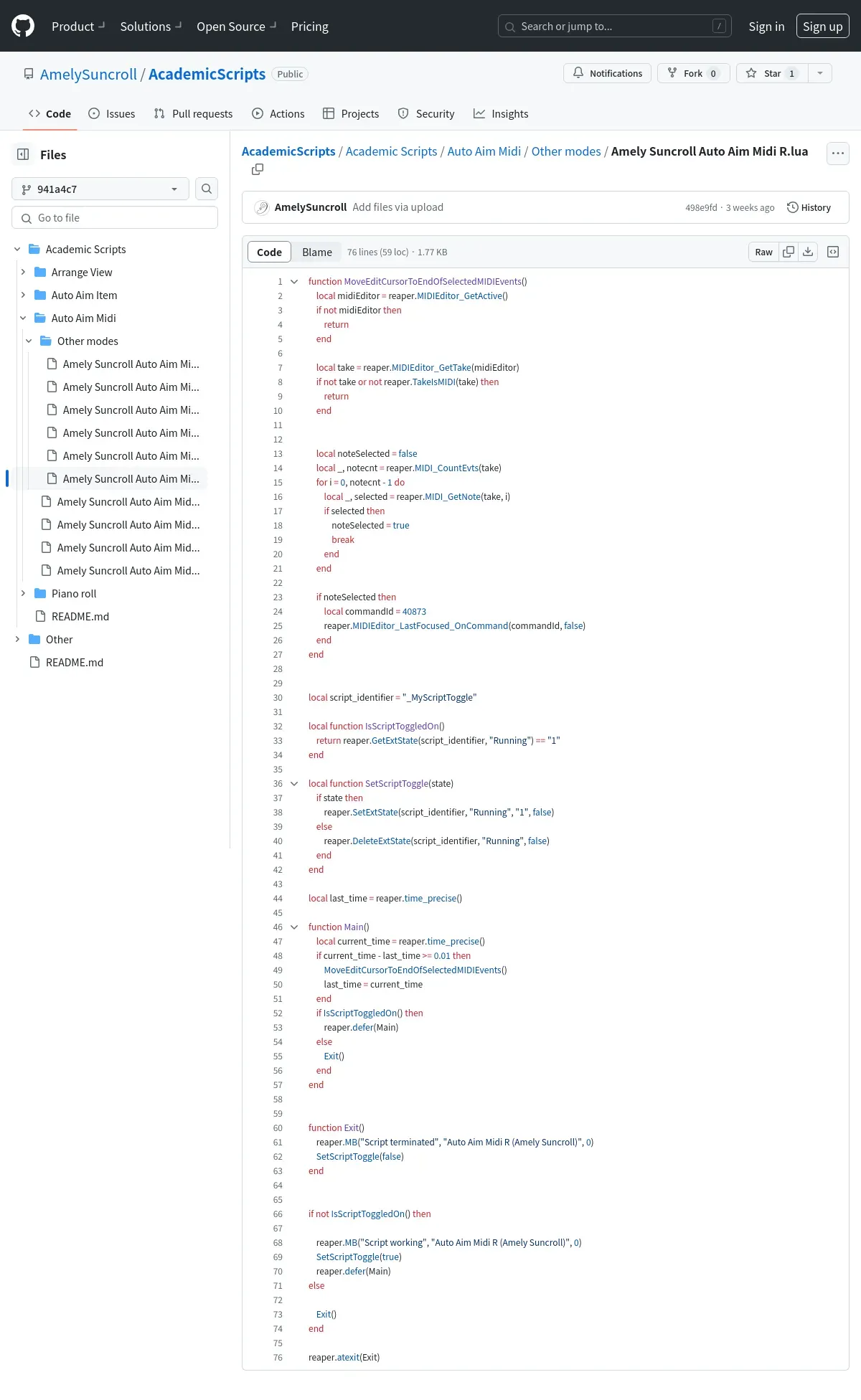
Task: Focus the Search or jump to field
Action: click(615, 27)
